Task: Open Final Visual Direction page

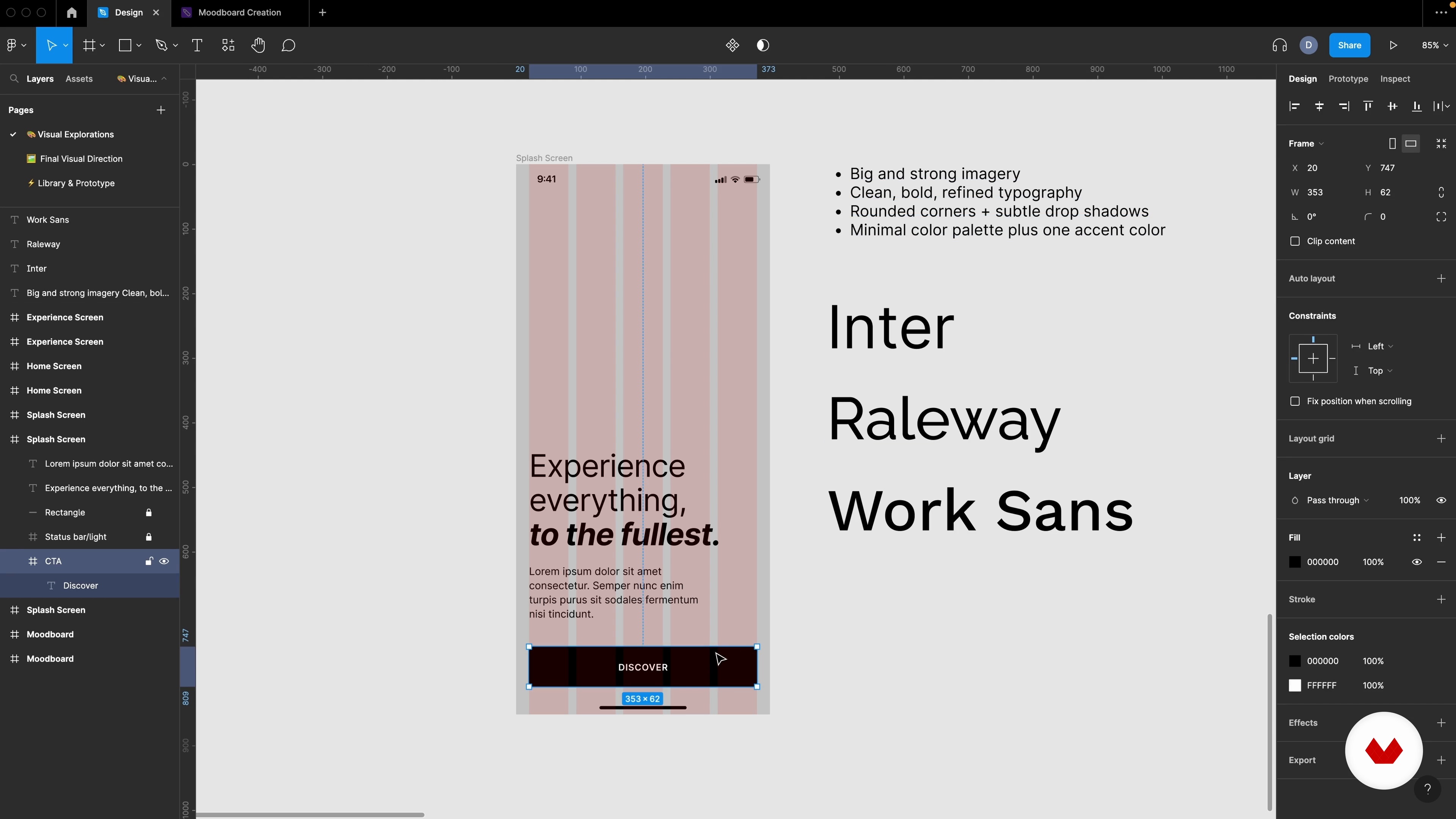Action: point(81,159)
